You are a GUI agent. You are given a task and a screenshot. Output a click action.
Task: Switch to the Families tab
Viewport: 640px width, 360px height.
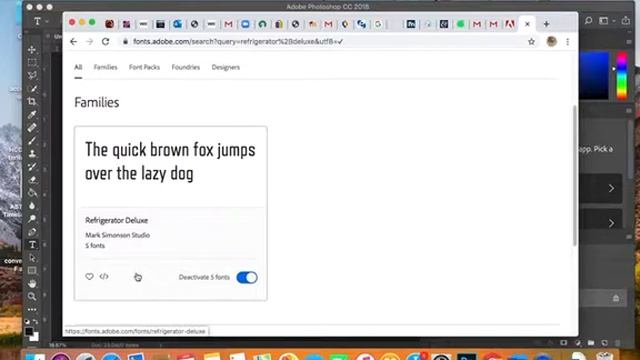pyautogui.click(x=105, y=67)
